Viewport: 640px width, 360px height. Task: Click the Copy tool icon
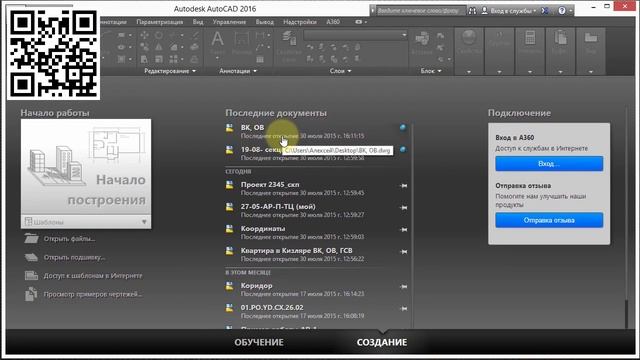click(x=144, y=47)
